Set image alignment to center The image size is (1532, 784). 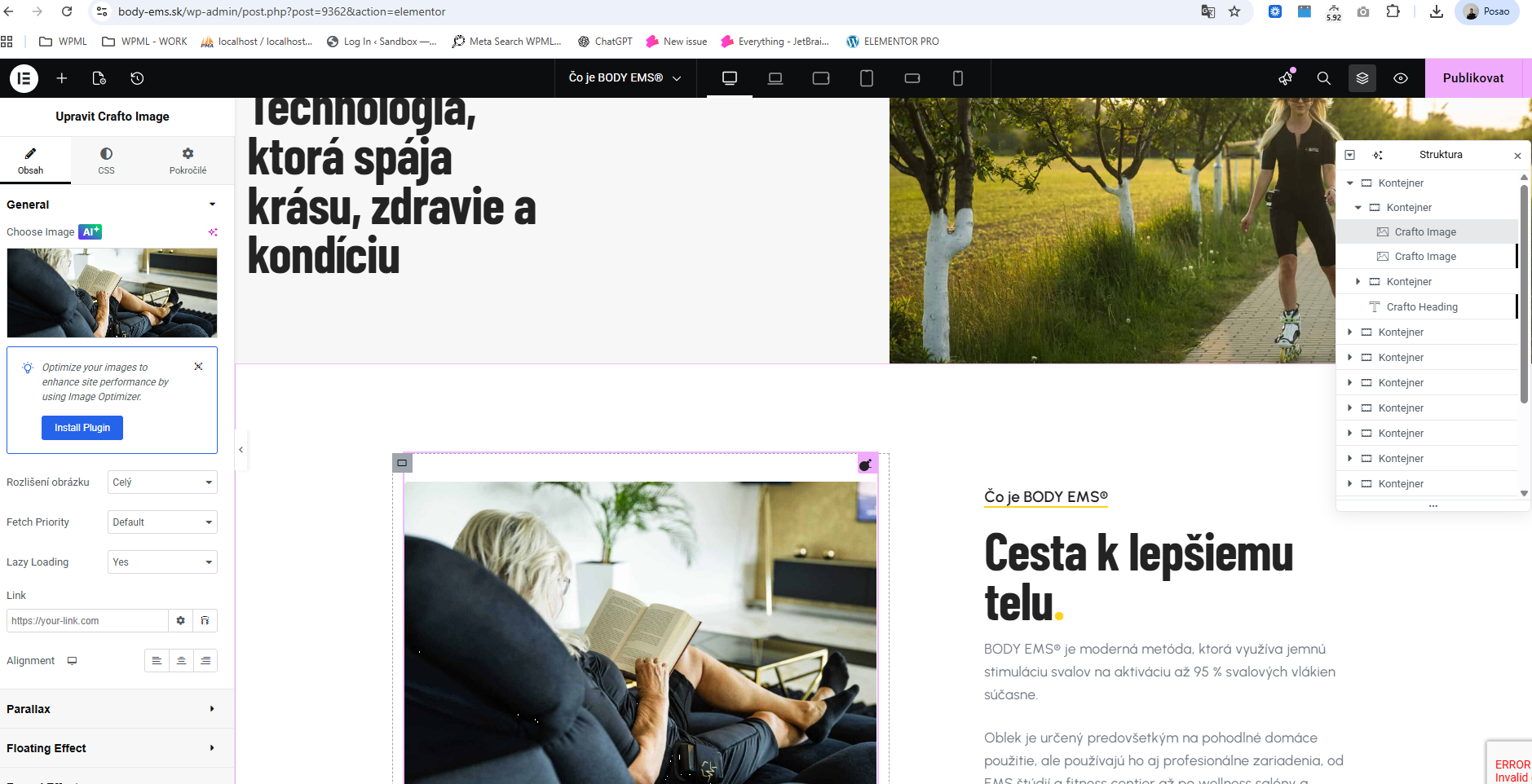point(181,661)
